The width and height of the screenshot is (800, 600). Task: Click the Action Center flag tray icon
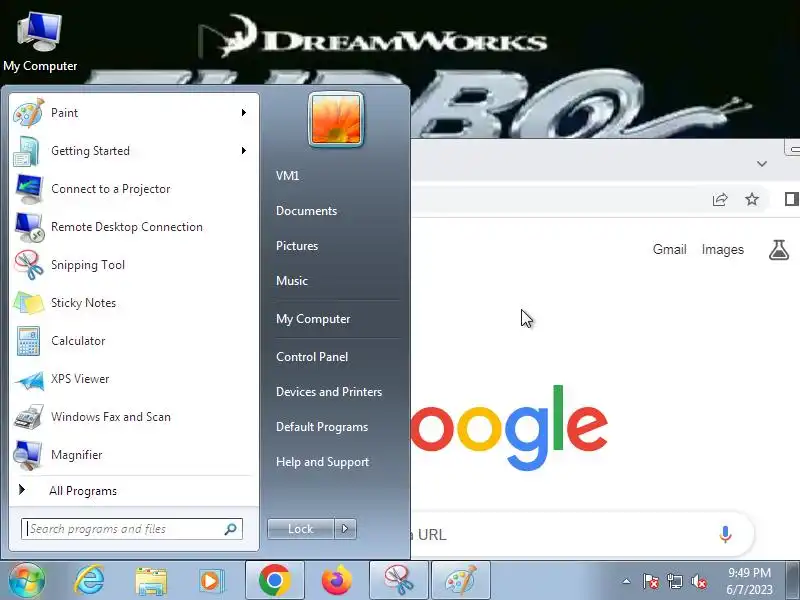click(651, 581)
